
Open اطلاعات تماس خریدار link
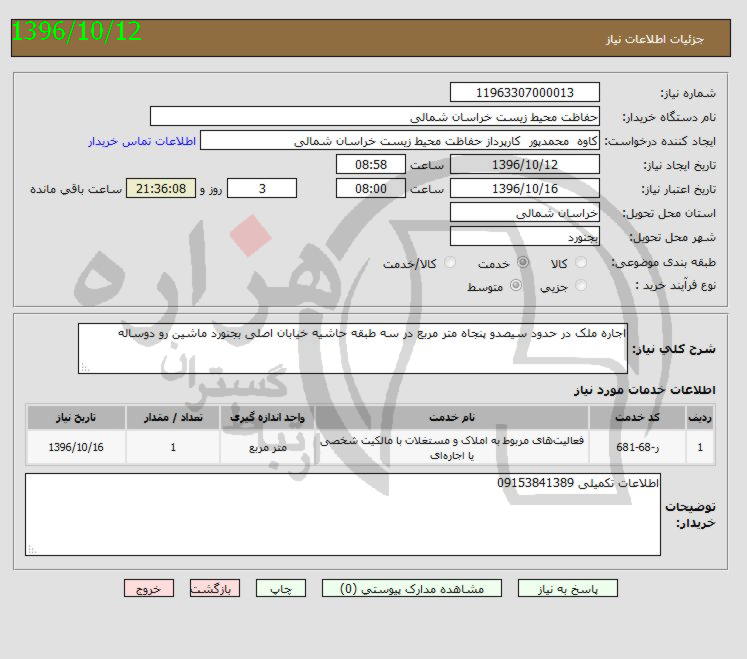point(142,141)
